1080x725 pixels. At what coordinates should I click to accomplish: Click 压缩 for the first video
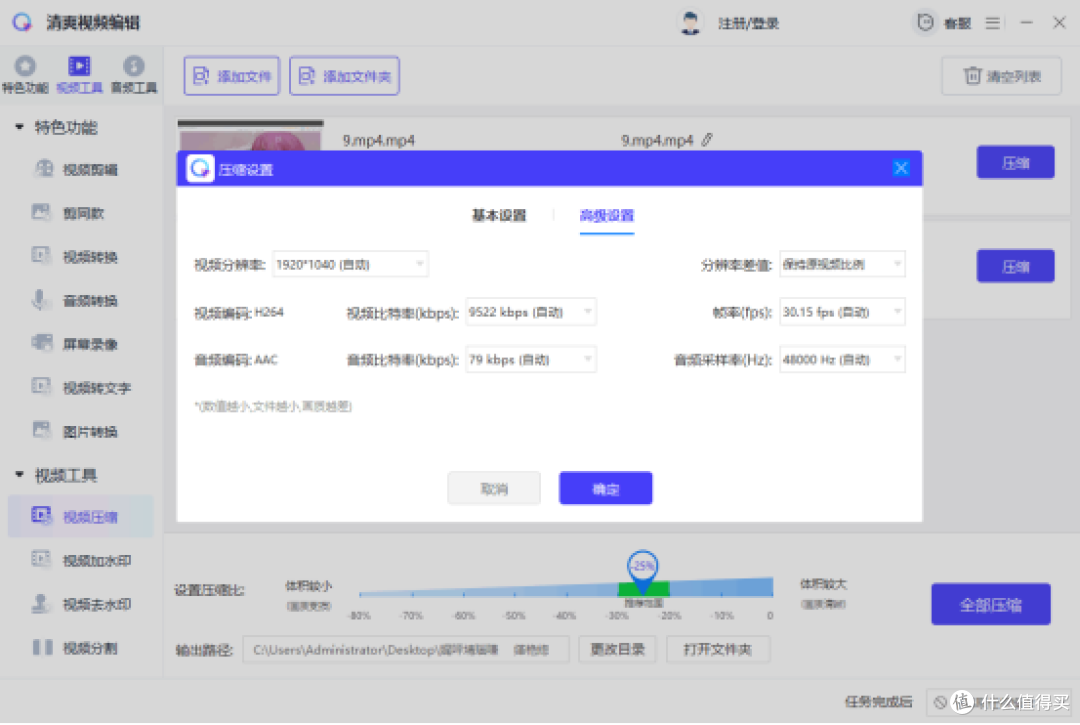[x=1015, y=162]
